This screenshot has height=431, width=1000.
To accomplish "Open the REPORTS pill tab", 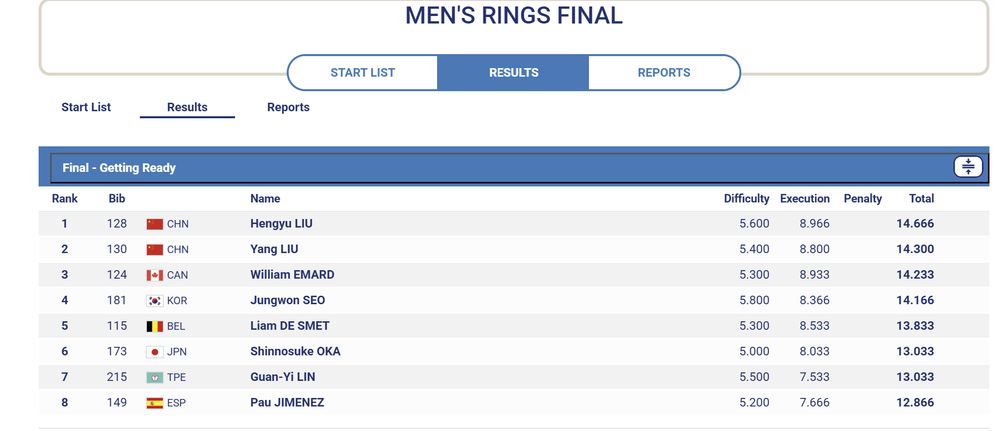I will (x=664, y=73).
